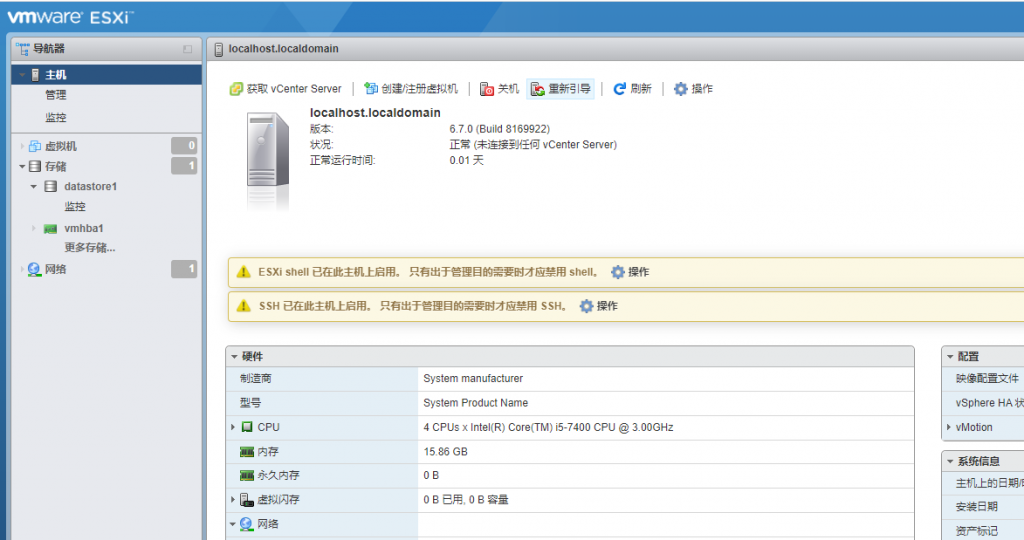Collapse the datastore1 tree node
1024x540 pixels.
pos(34,187)
